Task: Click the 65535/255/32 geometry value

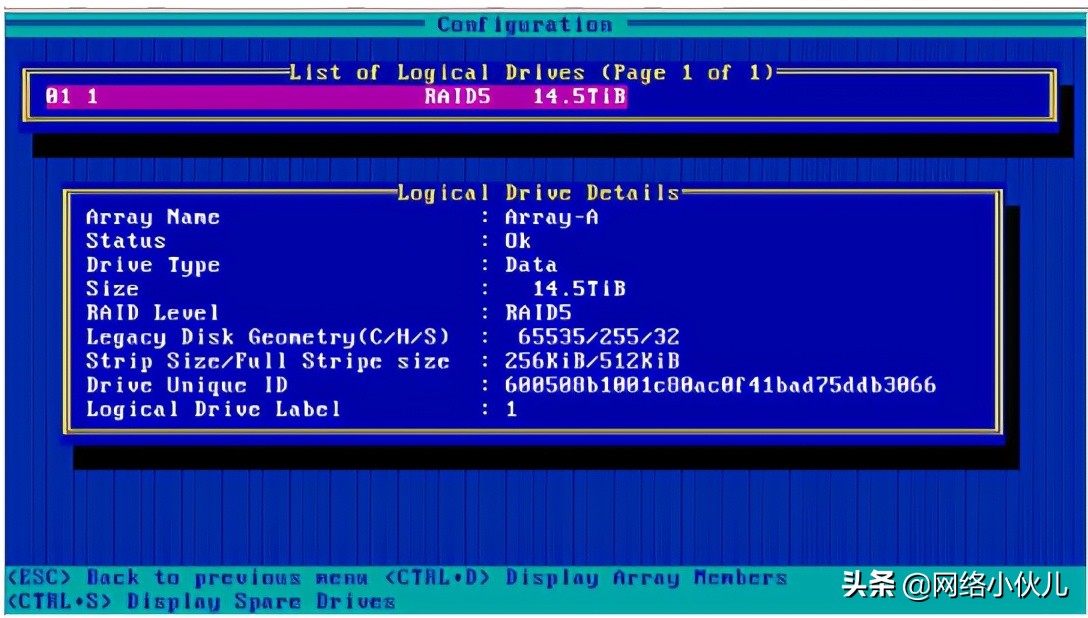Action: (599, 337)
